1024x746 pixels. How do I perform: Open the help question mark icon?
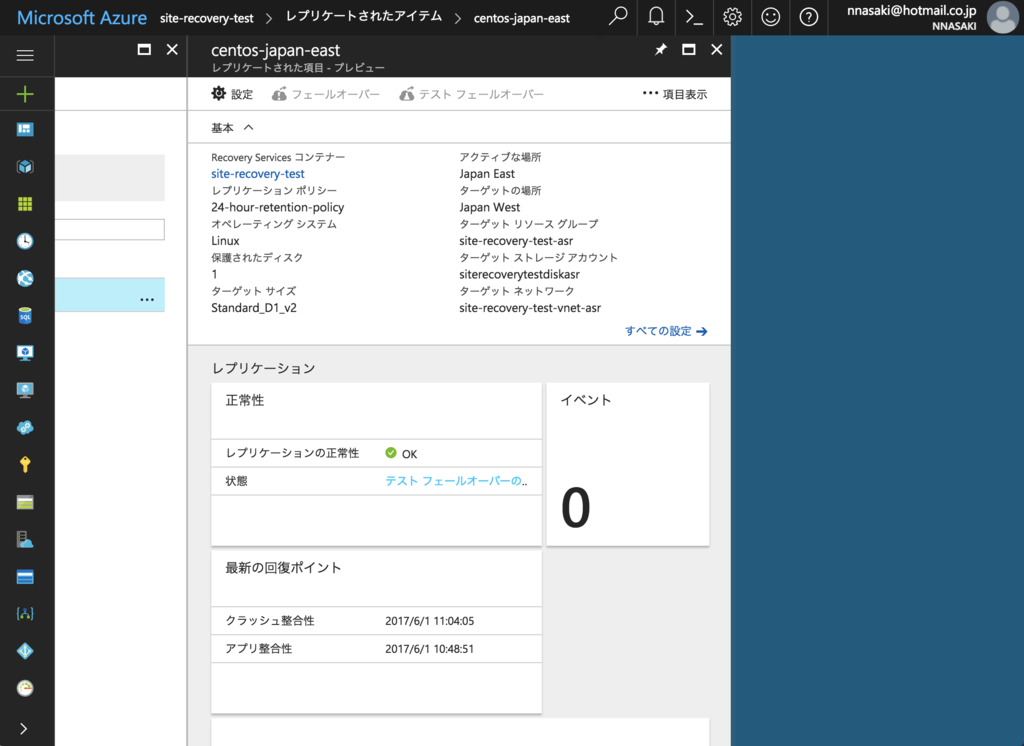(x=808, y=16)
